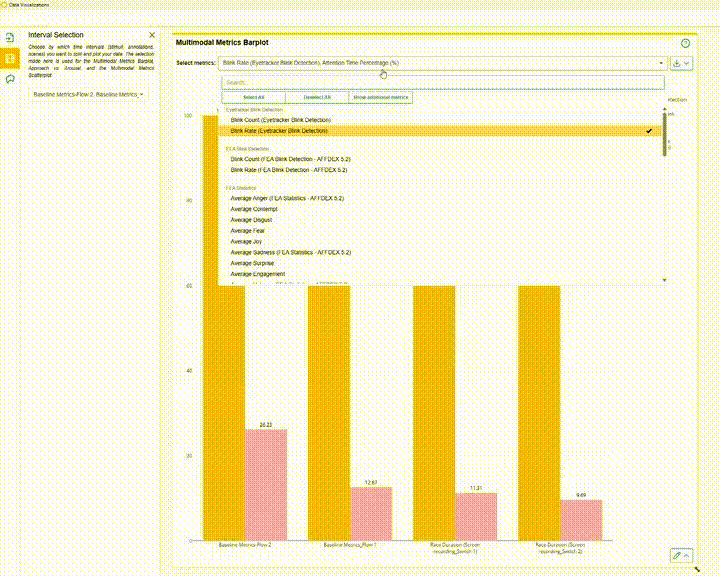Collapse the Select metrics dropdown arrow

point(661,63)
